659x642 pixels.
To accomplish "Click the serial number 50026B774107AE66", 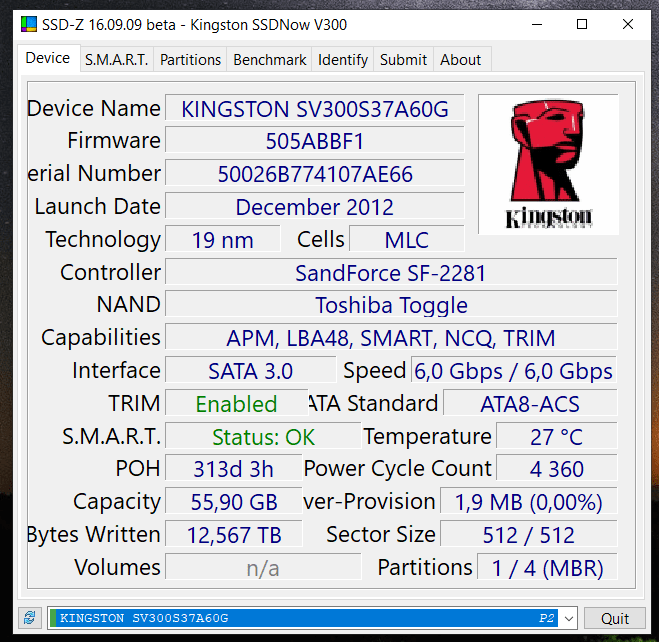I will [315, 174].
